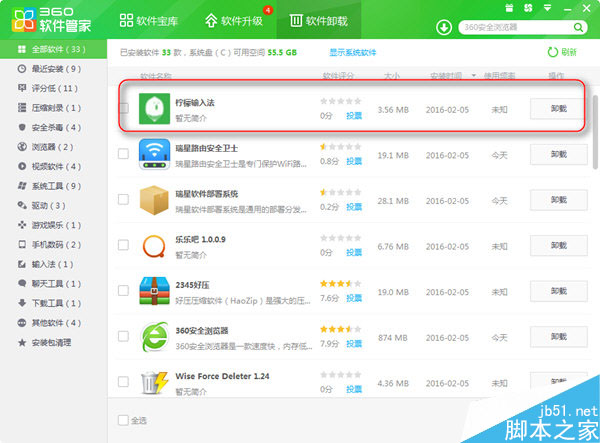Select 全部软件 (33) category
600x443 pixels.
point(54,49)
